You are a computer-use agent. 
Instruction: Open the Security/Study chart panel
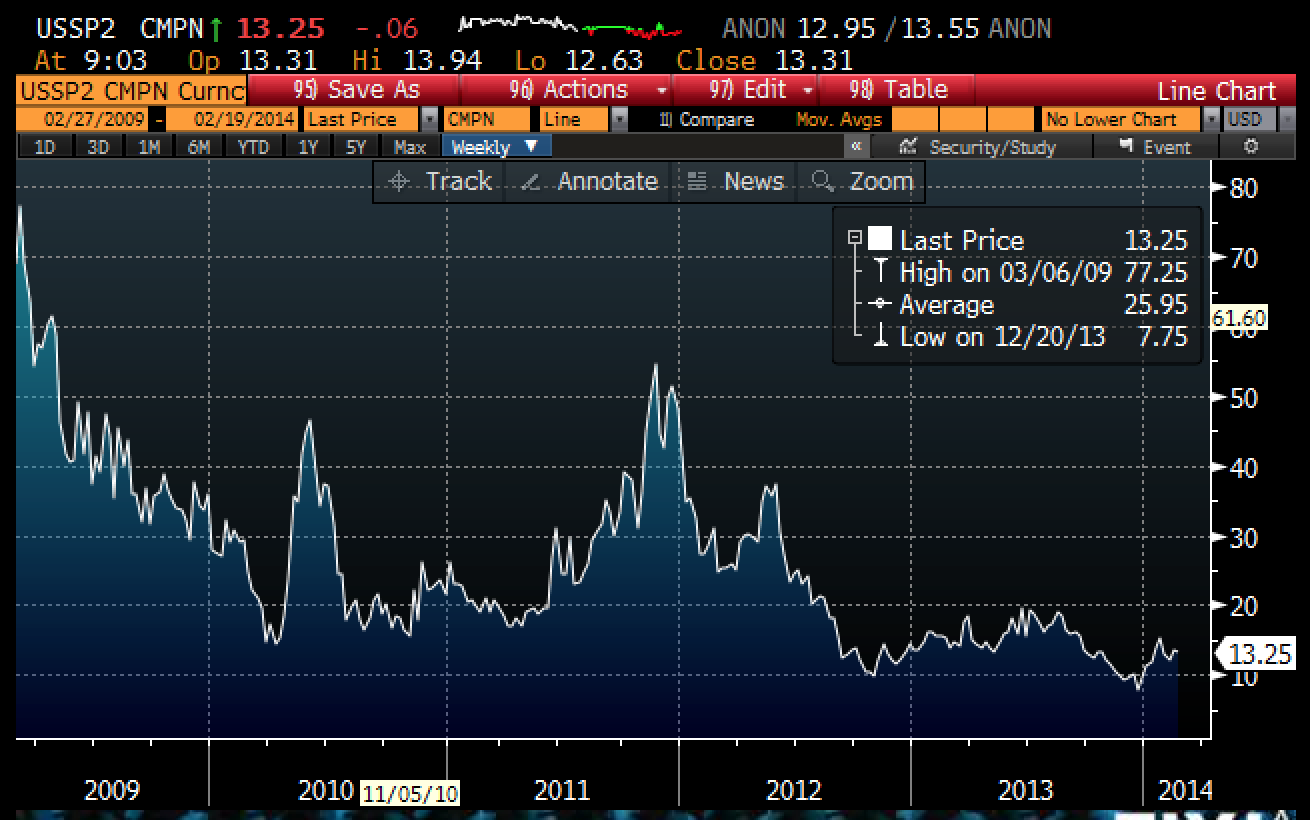977,147
